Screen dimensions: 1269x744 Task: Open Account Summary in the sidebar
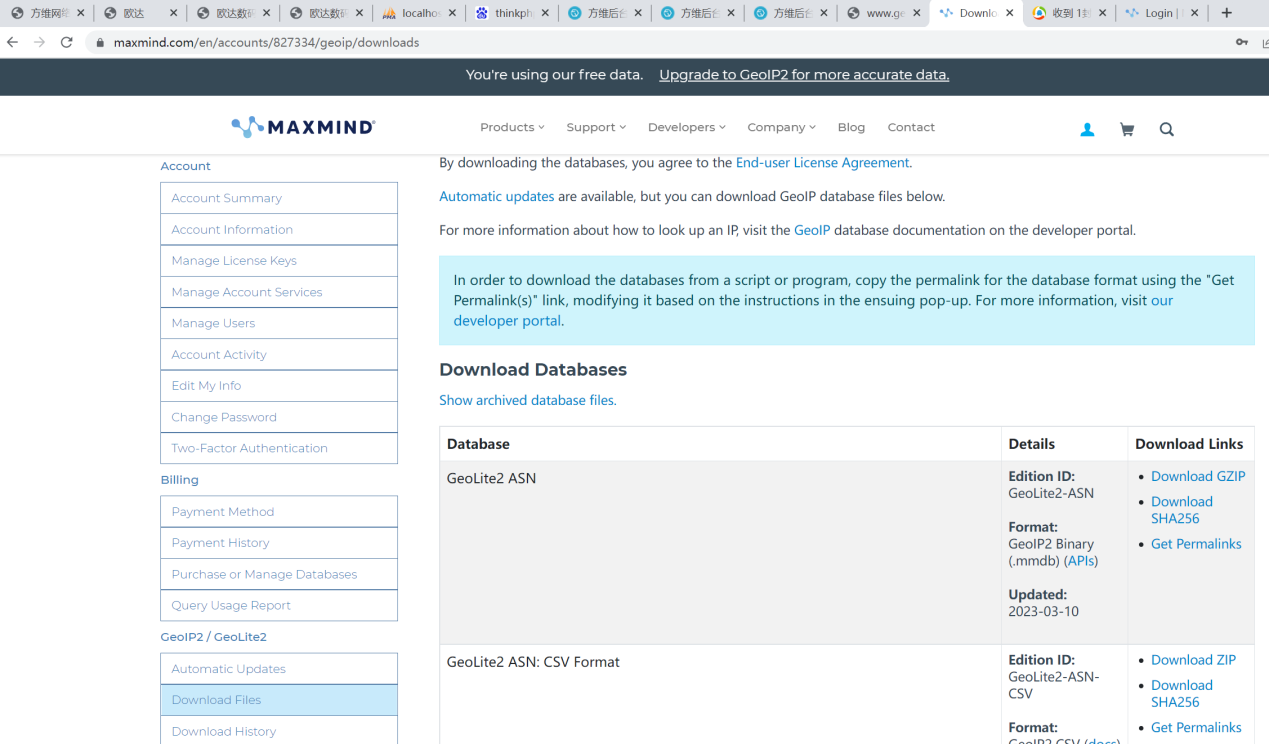click(279, 198)
